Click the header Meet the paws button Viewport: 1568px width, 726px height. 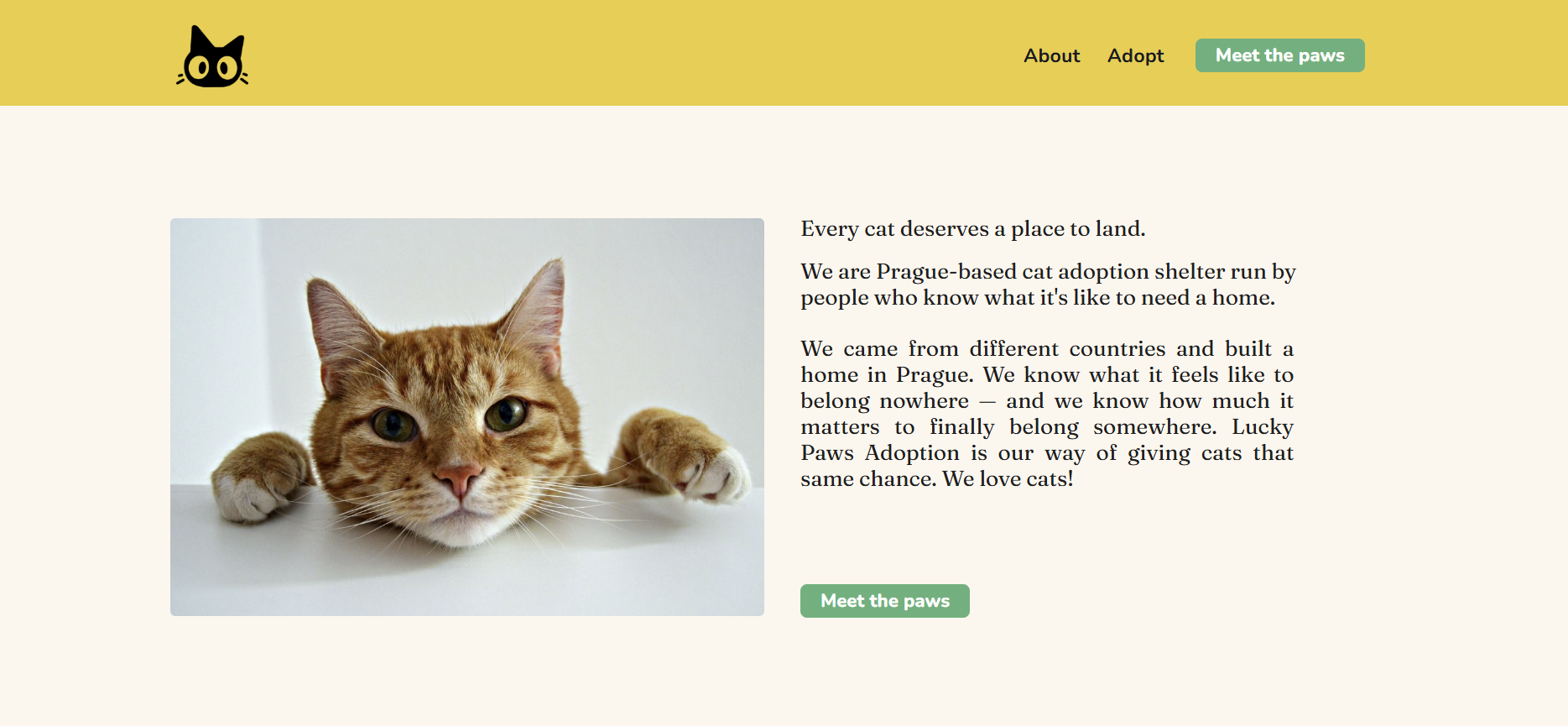pos(1279,55)
